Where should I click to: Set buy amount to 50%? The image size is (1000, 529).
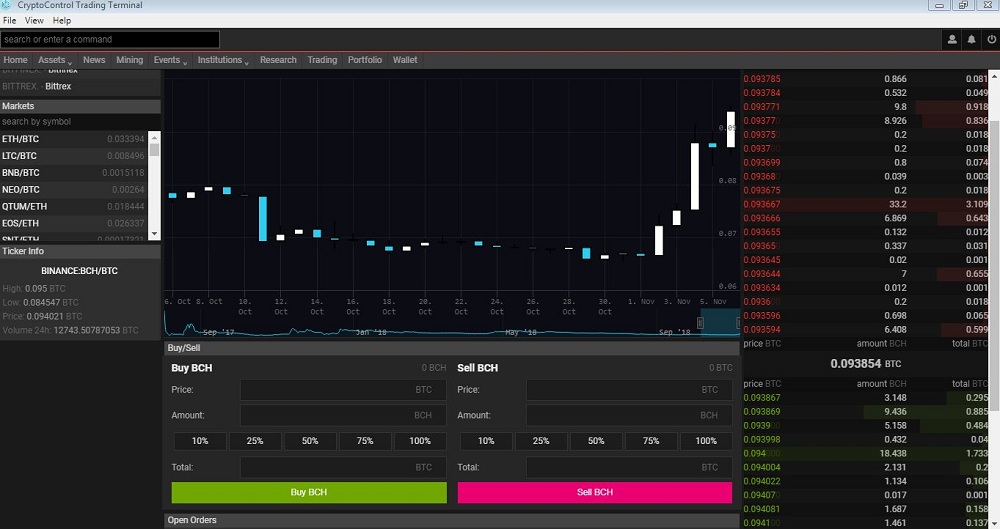tap(310, 441)
